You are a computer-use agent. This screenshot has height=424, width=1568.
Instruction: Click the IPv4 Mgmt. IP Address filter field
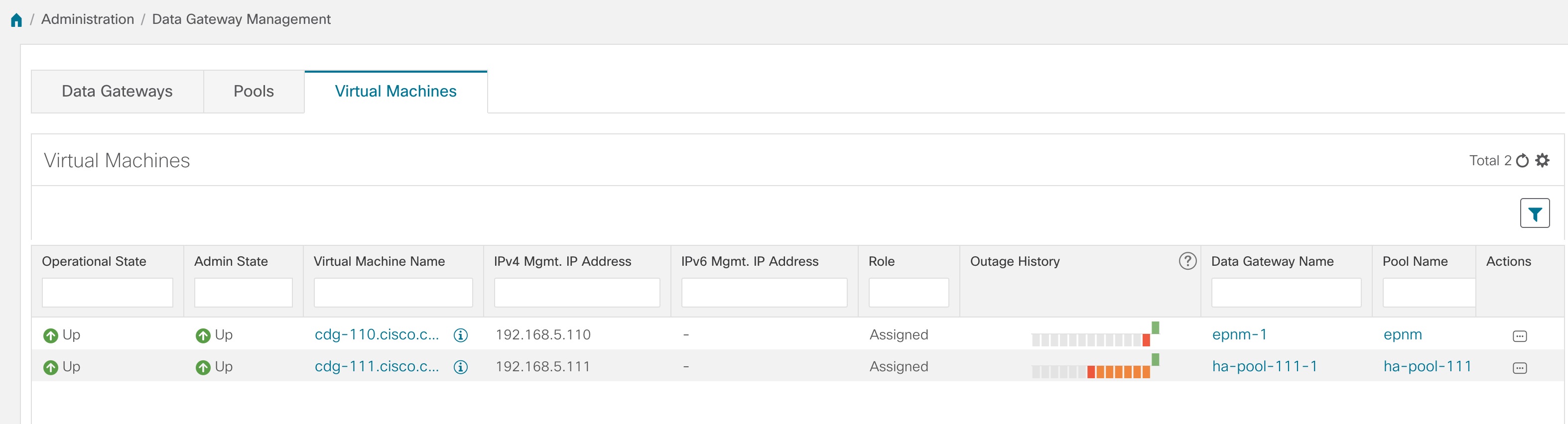pyautogui.click(x=576, y=293)
